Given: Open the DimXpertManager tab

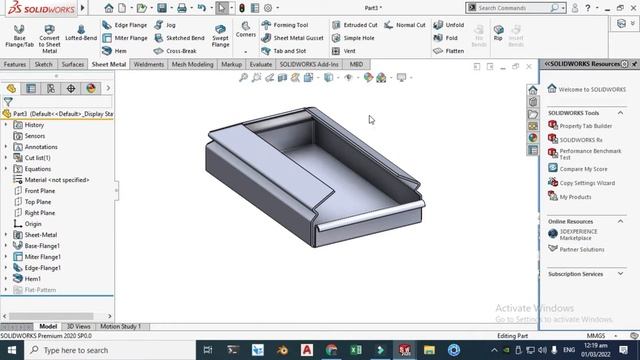Looking at the screenshot, I should coord(71,88).
